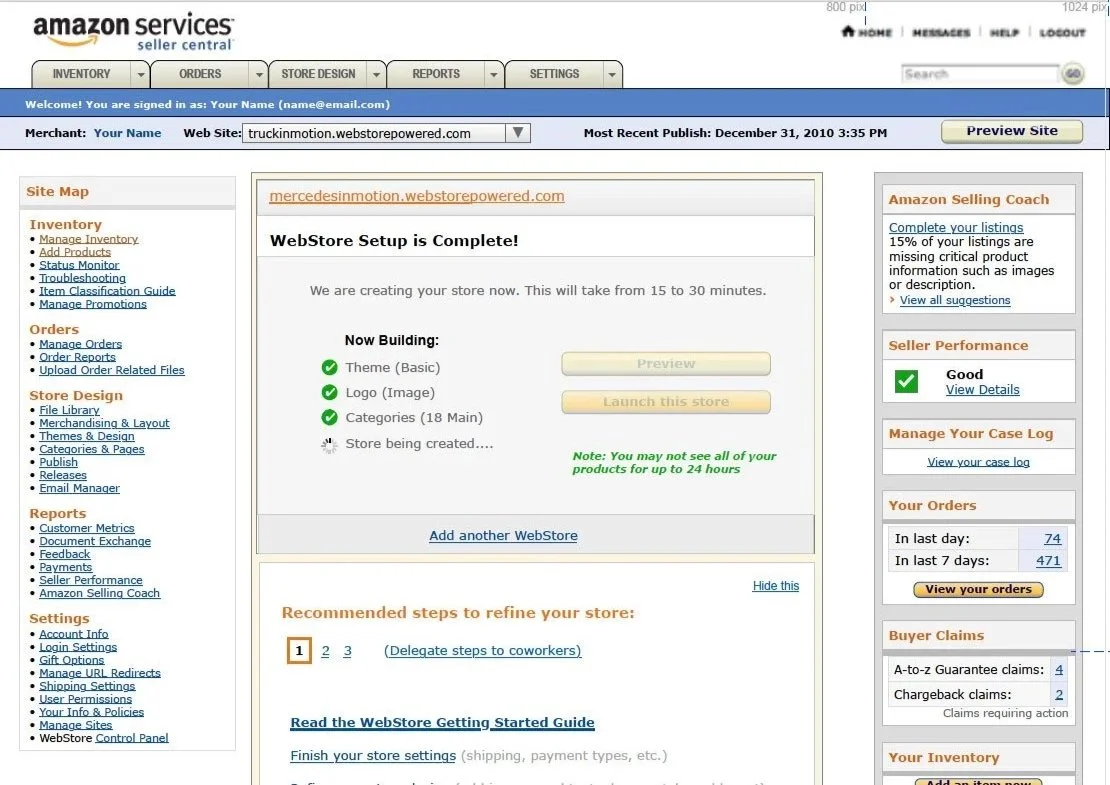Click the 74 orders in last day
The height and width of the screenshot is (785, 1110).
pyautogui.click(x=1053, y=539)
